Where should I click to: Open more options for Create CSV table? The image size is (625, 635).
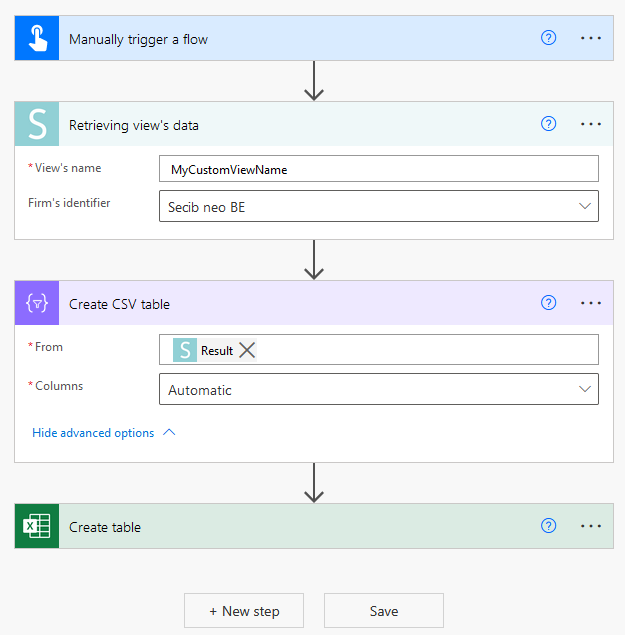click(591, 303)
